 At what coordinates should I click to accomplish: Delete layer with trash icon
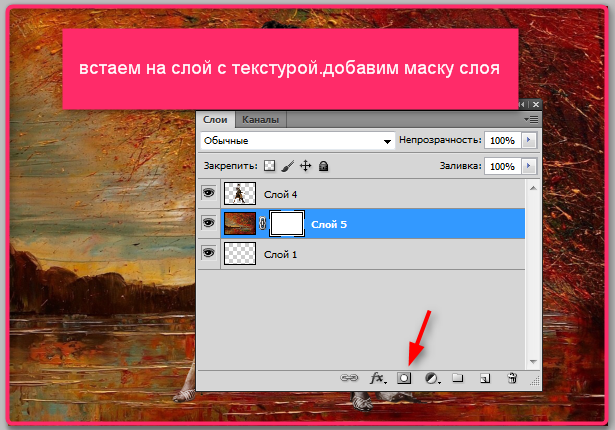point(512,378)
